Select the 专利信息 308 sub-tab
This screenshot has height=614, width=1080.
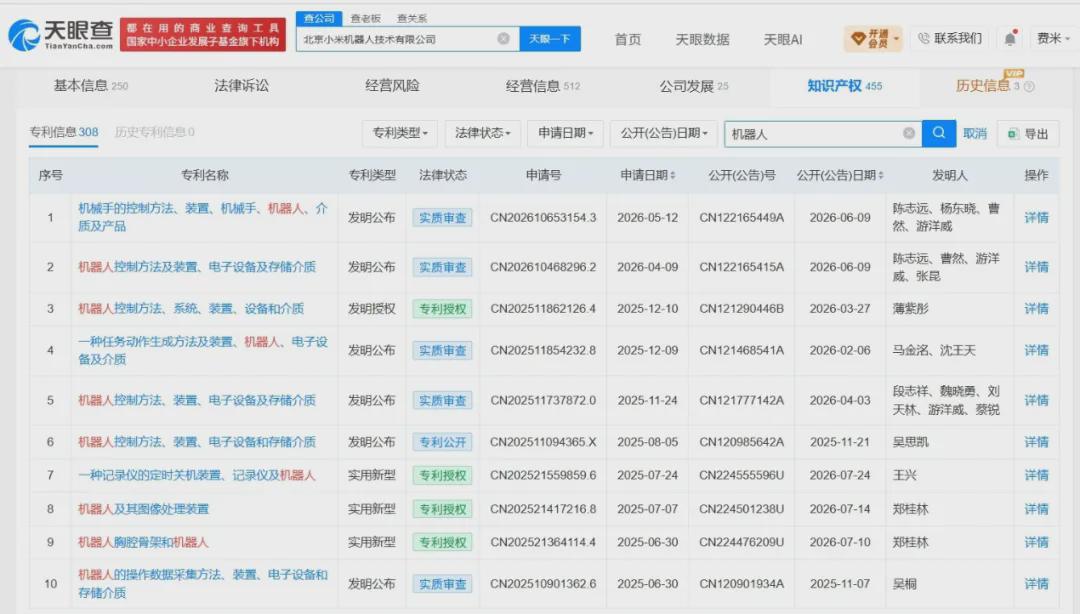(63, 132)
